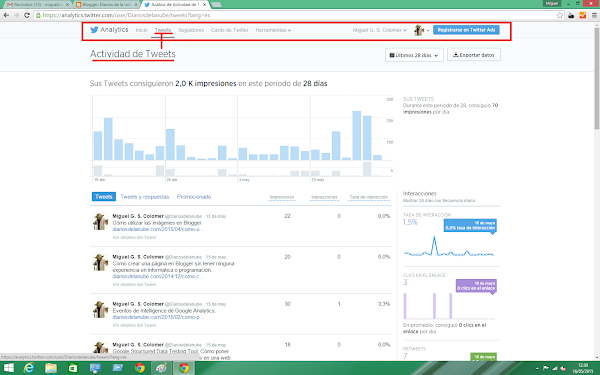
Task: Open the diariosdelanube.com/2014/12 link
Action: click(158, 276)
